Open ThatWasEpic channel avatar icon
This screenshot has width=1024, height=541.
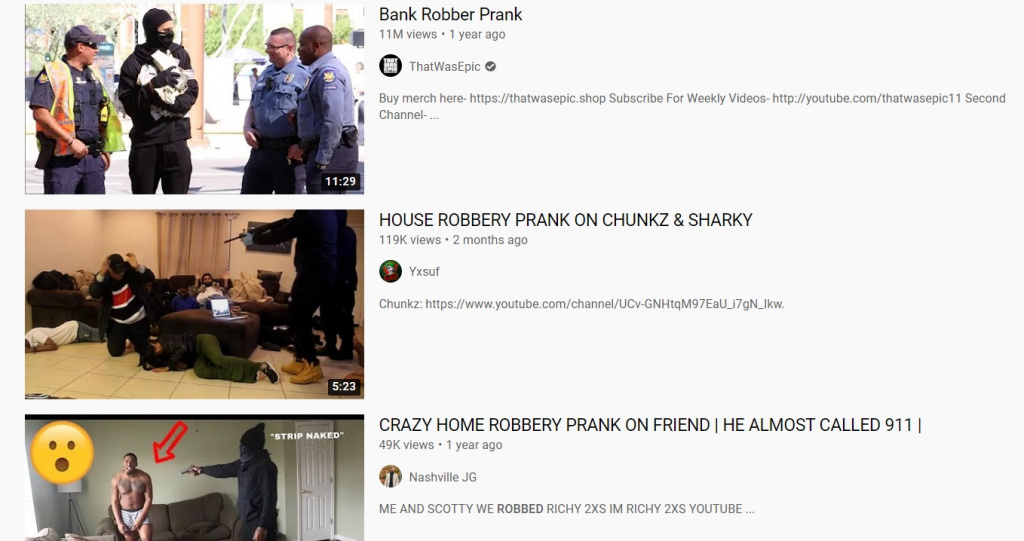(x=391, y=66)
